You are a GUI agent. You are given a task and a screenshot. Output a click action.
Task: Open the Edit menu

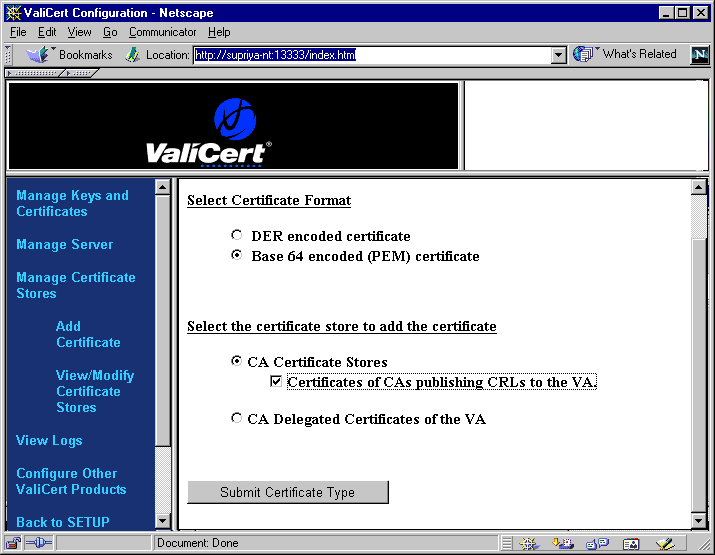[x=47, y=32]
